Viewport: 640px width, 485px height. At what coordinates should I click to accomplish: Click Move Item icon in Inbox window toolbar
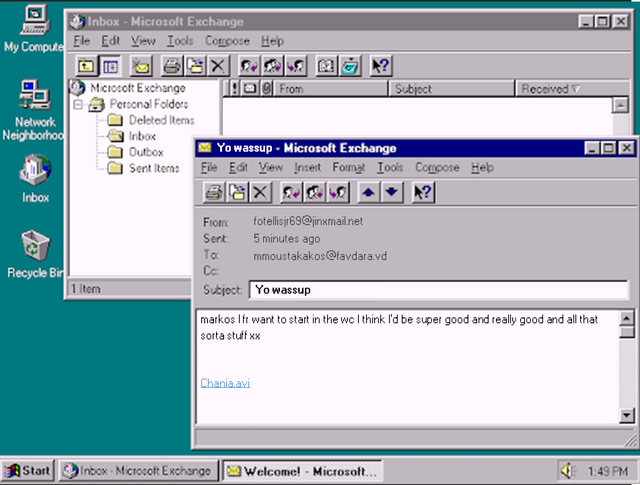click(195, 66)
